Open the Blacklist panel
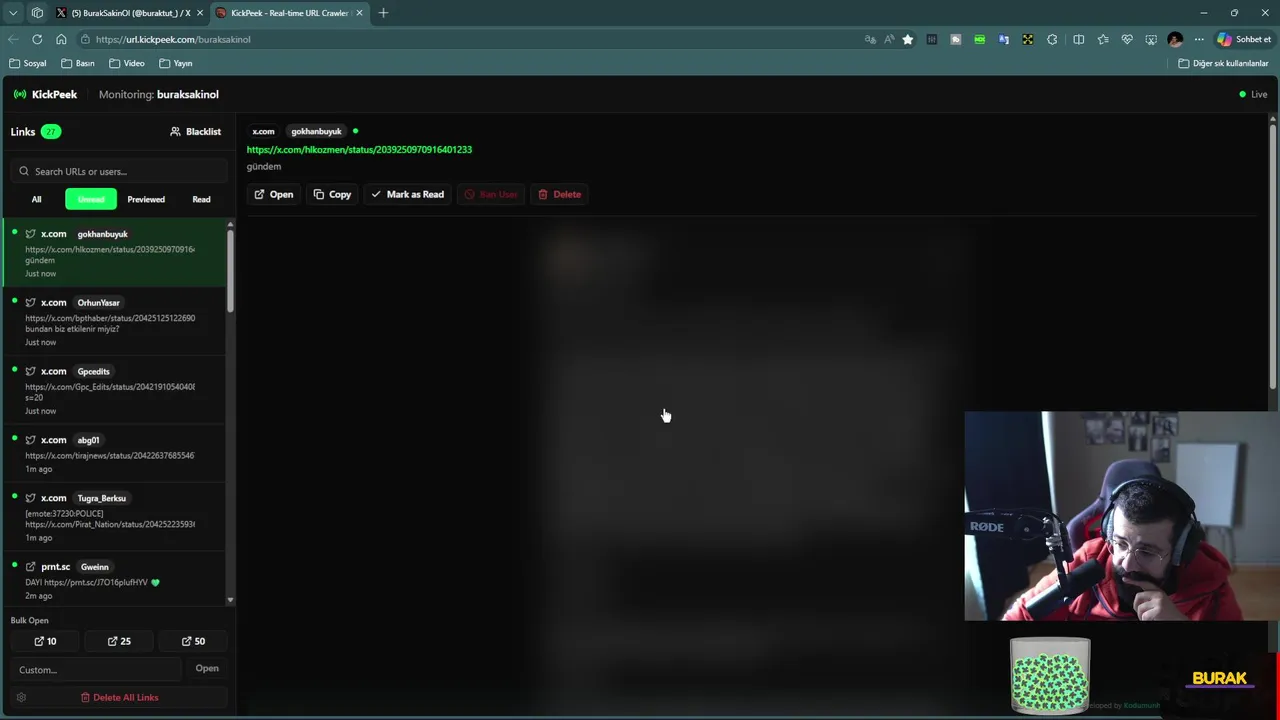This screenshot has height=720, width=1280. click(195, 131)
